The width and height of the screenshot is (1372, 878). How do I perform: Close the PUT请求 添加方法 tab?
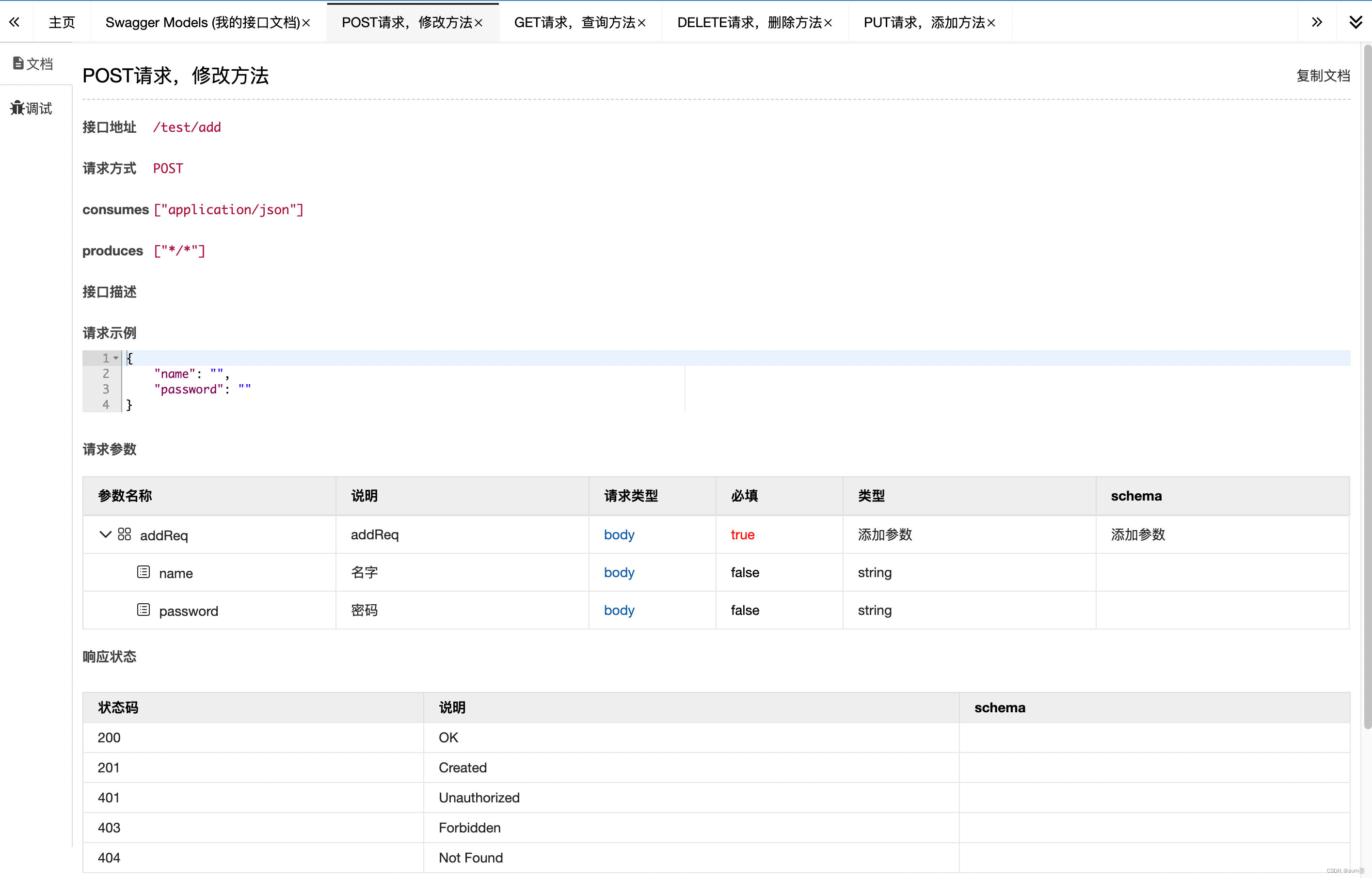tap(991, 23)
